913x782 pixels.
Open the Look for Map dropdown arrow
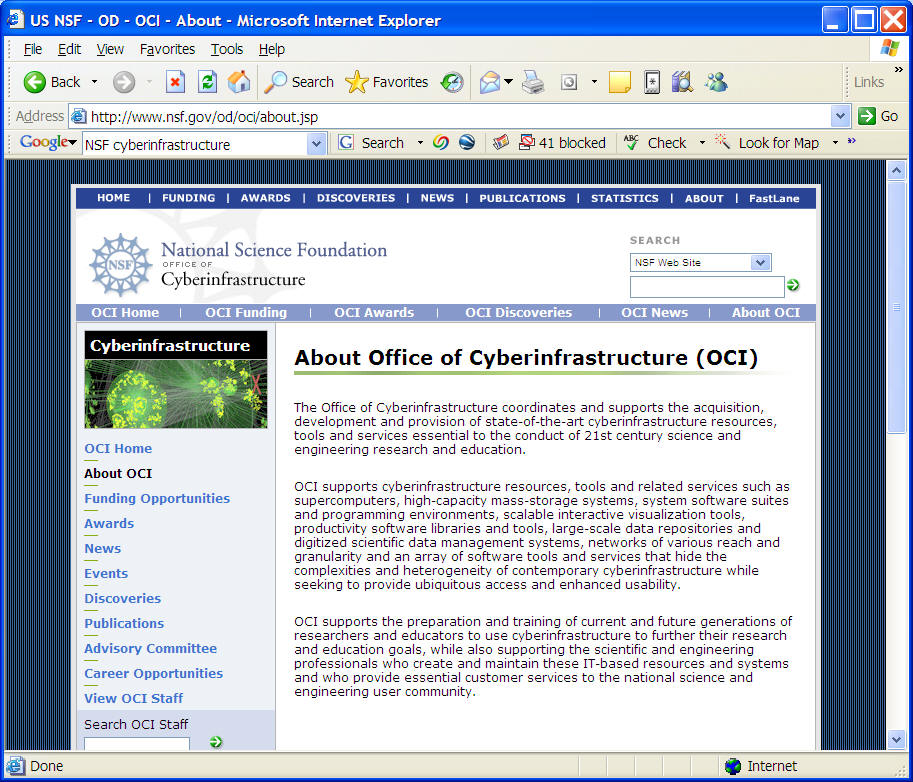[x=836, y=143]
